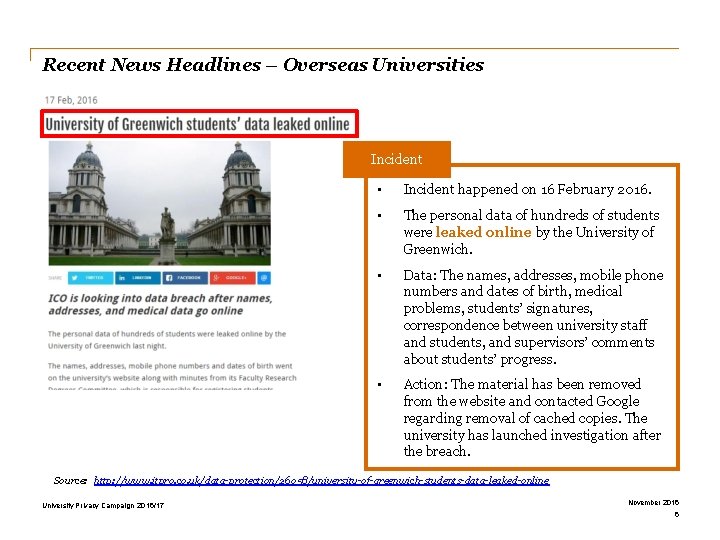Click the bullet 'Incident happened on 16 February 2016'
720x540 pixels.
pos(527,189)
